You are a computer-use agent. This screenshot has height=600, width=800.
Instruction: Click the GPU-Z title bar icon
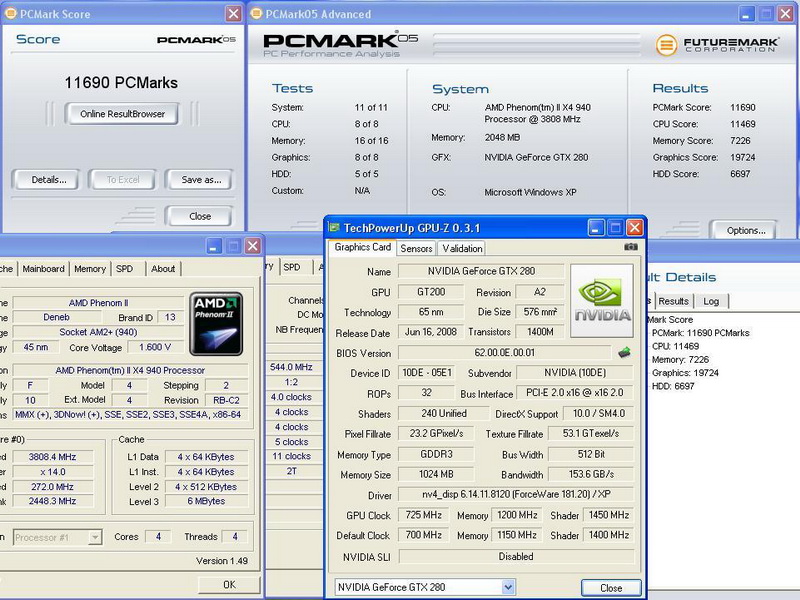point(334,228)
